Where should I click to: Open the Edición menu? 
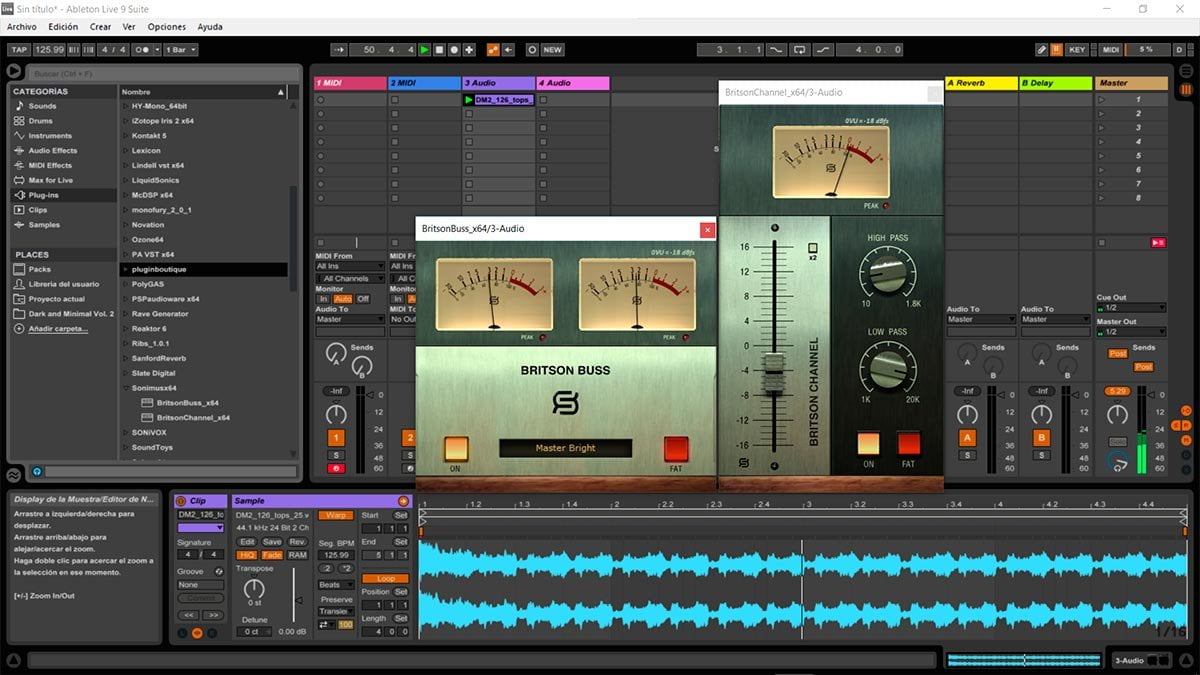coord(63,27)
